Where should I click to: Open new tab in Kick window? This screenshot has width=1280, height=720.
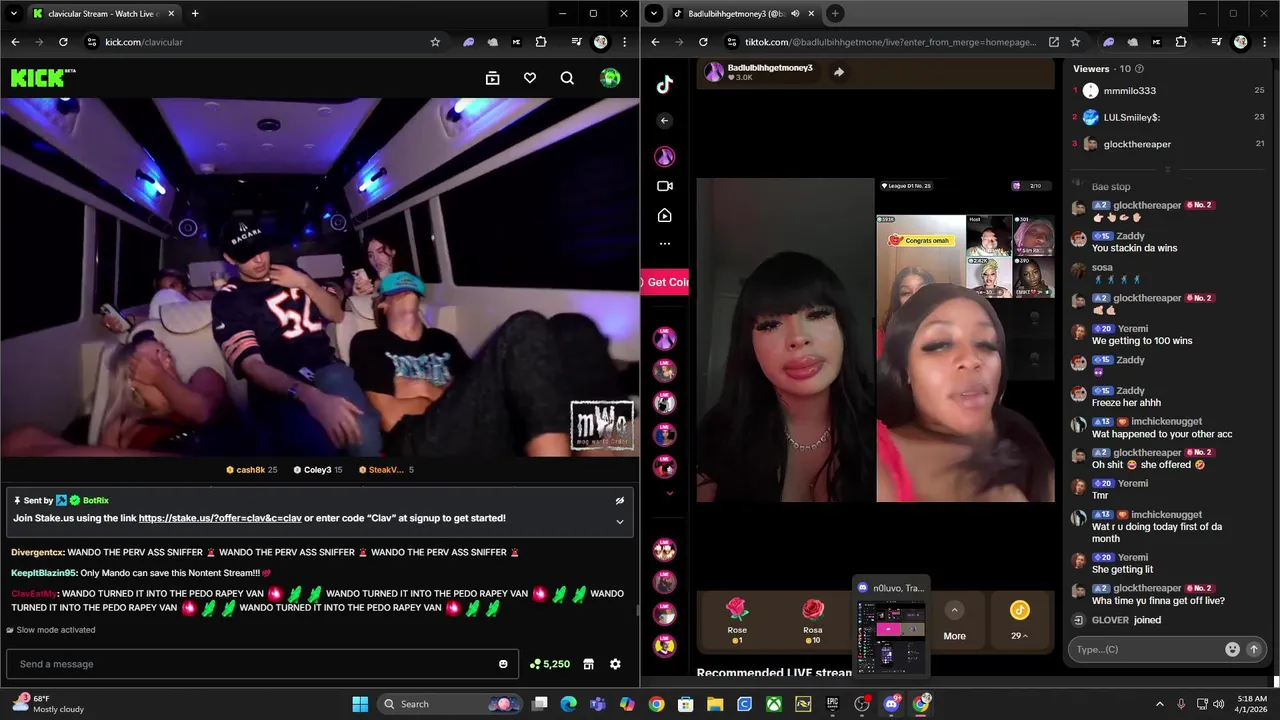coord(195,14)
